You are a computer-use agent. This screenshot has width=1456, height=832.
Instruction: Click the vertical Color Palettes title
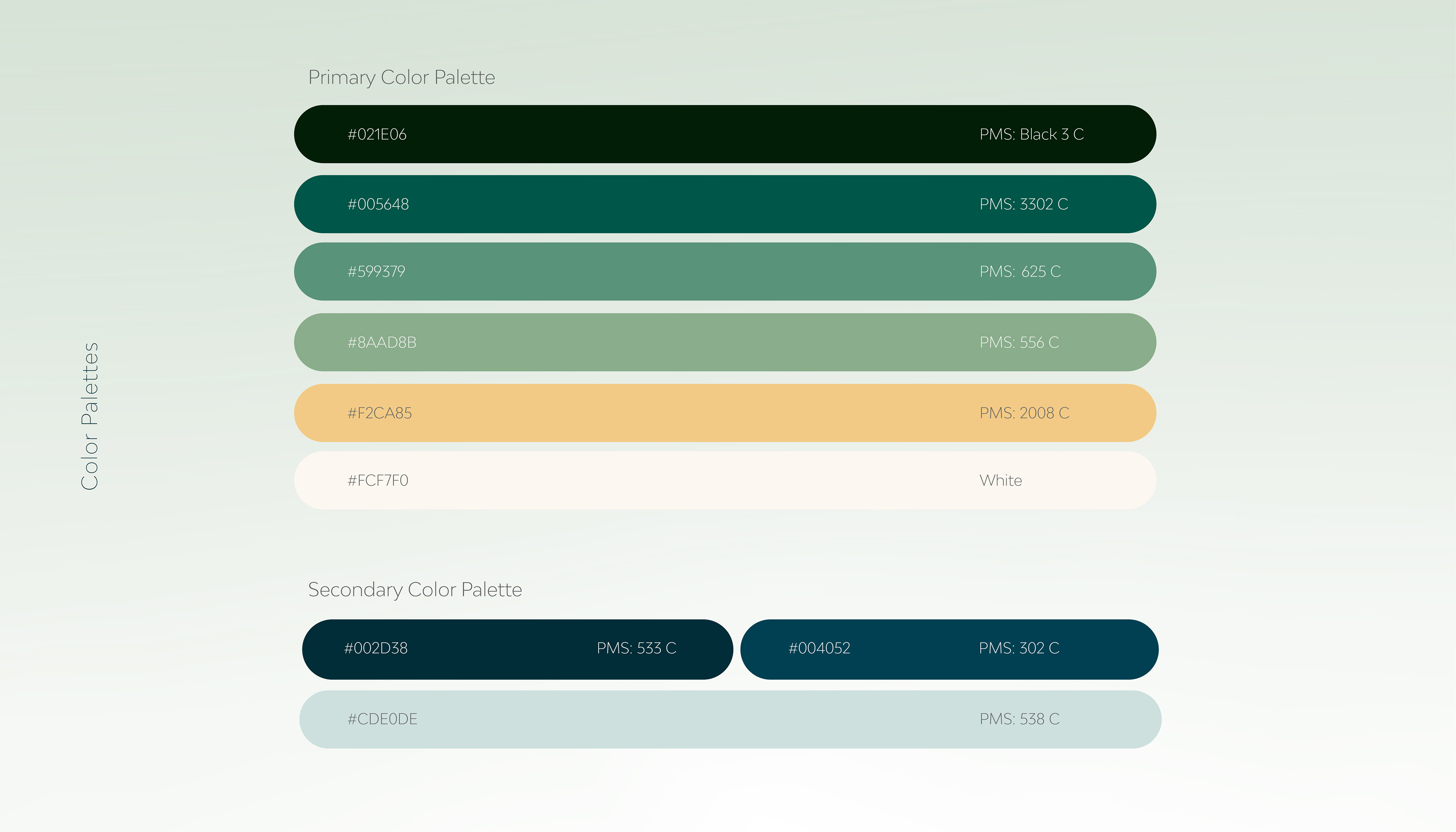90,416
